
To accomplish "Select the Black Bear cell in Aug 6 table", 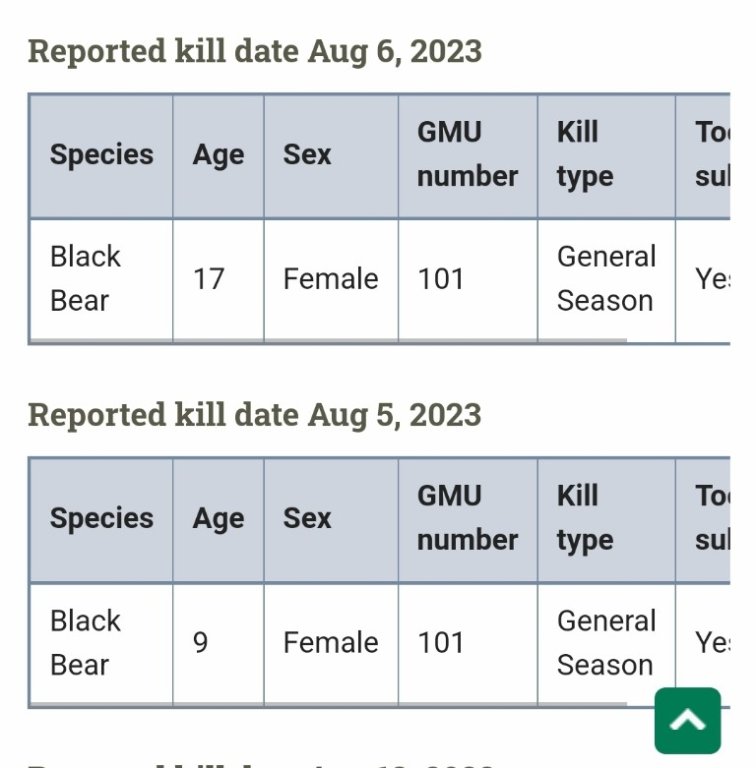I will click(x=86, y=279).
